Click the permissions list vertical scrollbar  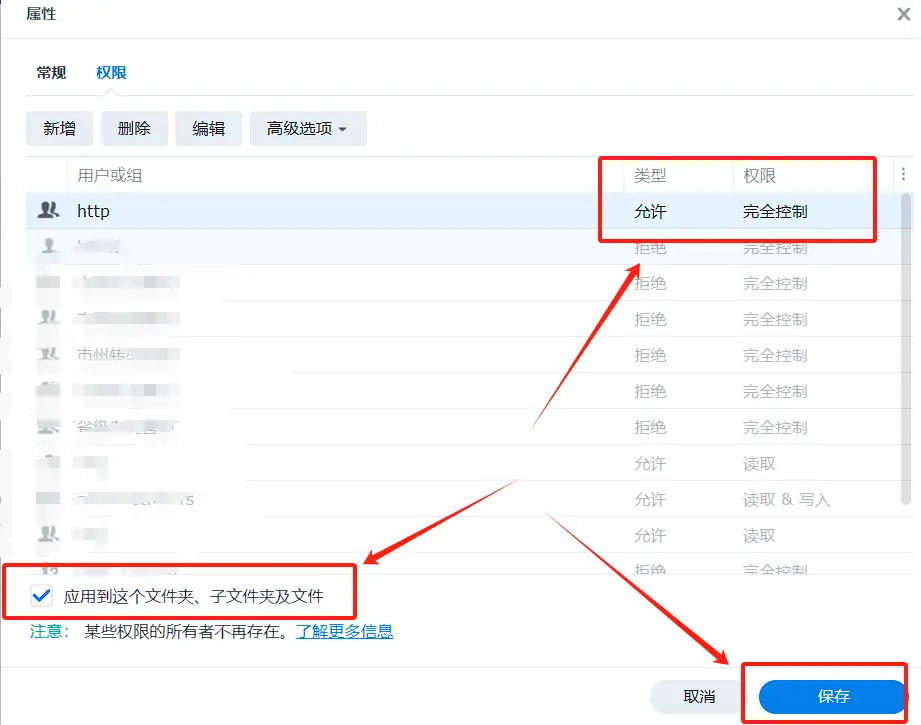coord(906,348)
